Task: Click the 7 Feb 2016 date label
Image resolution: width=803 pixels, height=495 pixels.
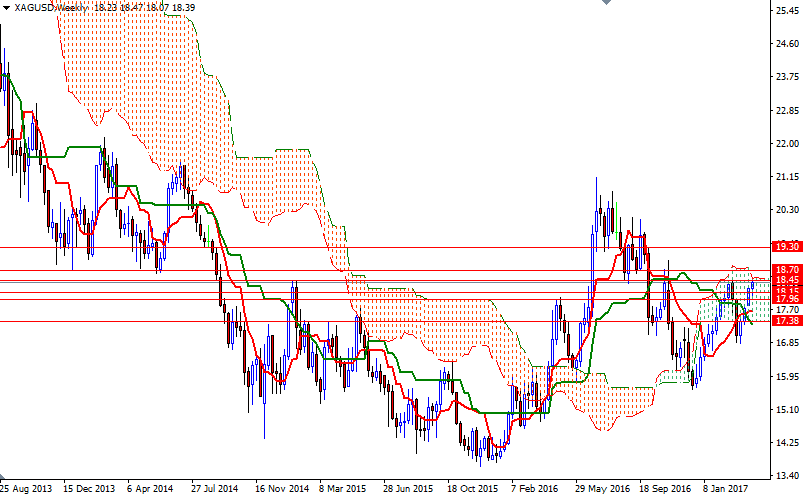Action: 534,489
